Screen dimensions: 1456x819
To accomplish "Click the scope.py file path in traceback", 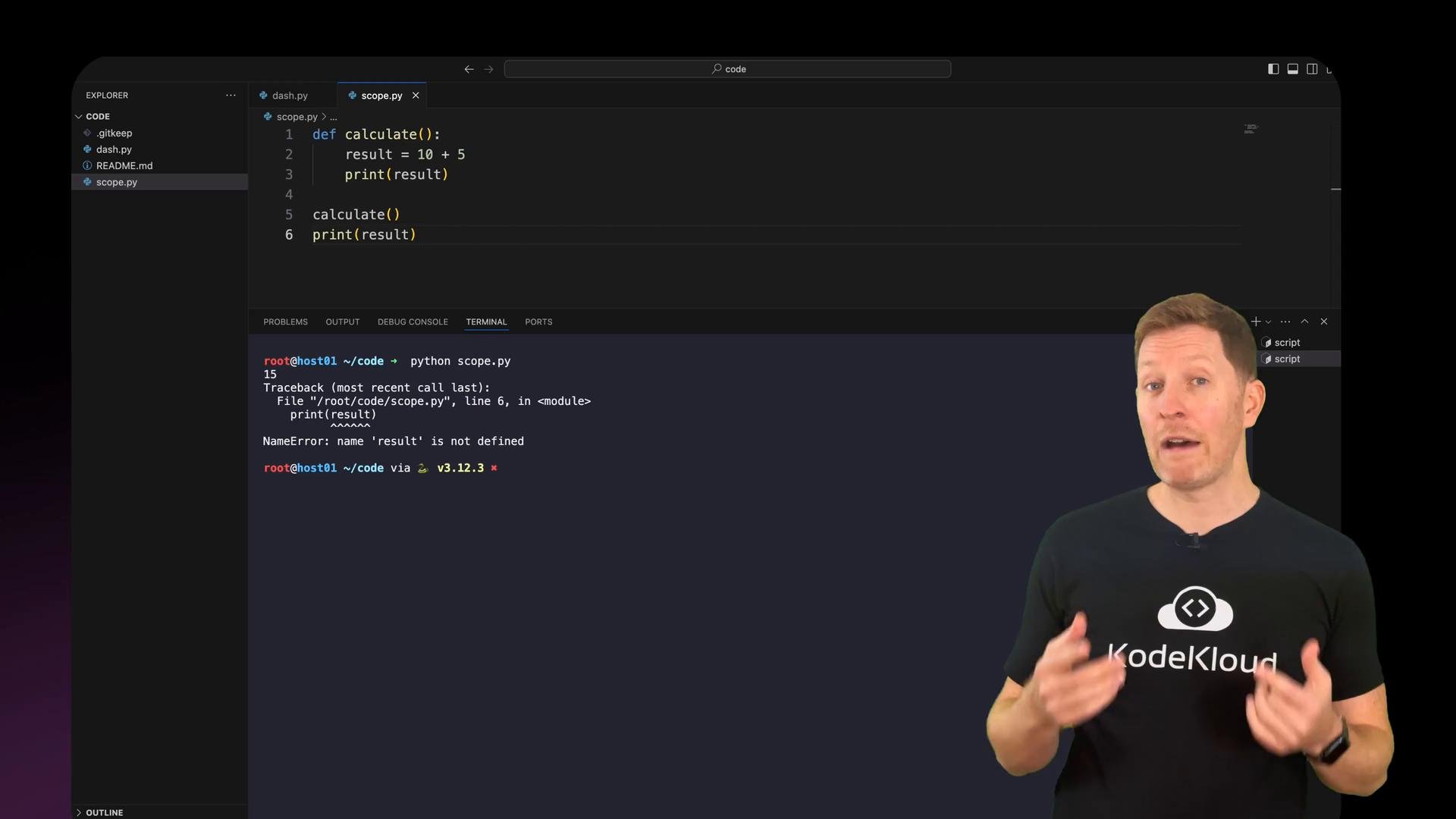I will (381, 401).
